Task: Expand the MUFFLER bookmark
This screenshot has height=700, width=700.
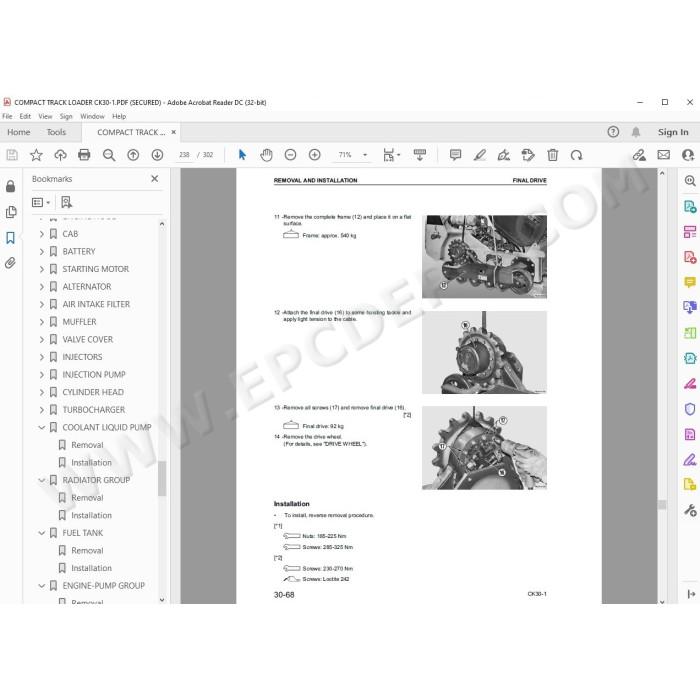Action: point(42,322)
